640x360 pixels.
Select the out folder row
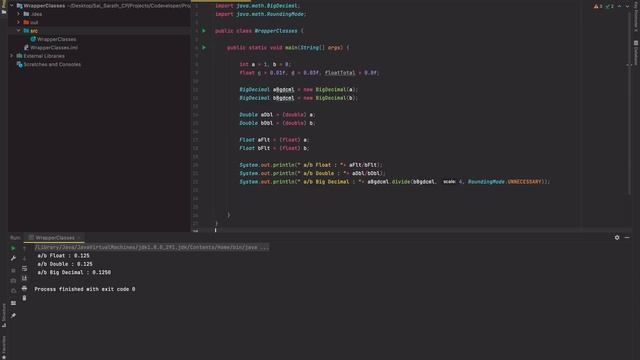tap(99, 22)
